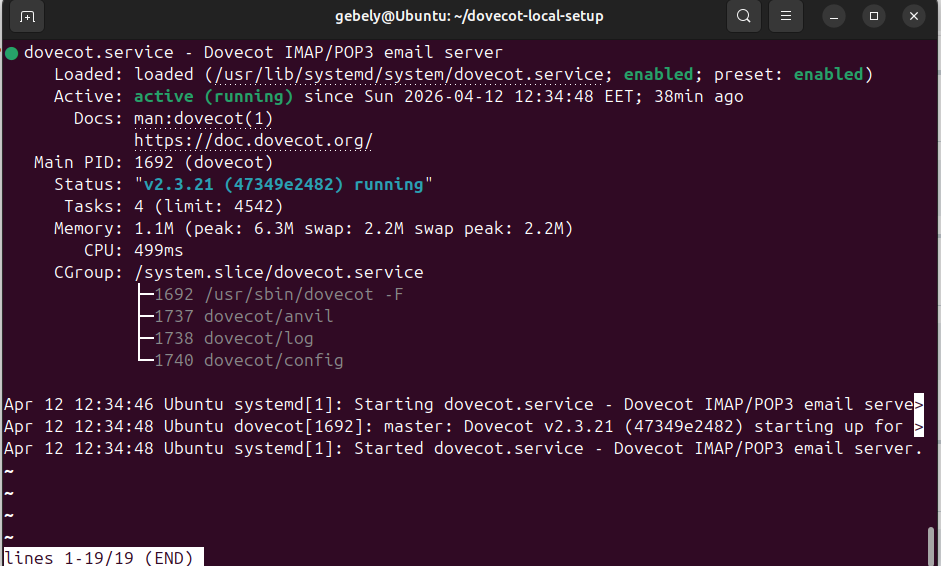Maximize the terminal window
The height and width of the screenshot is (566, 941).
(874, 16)
